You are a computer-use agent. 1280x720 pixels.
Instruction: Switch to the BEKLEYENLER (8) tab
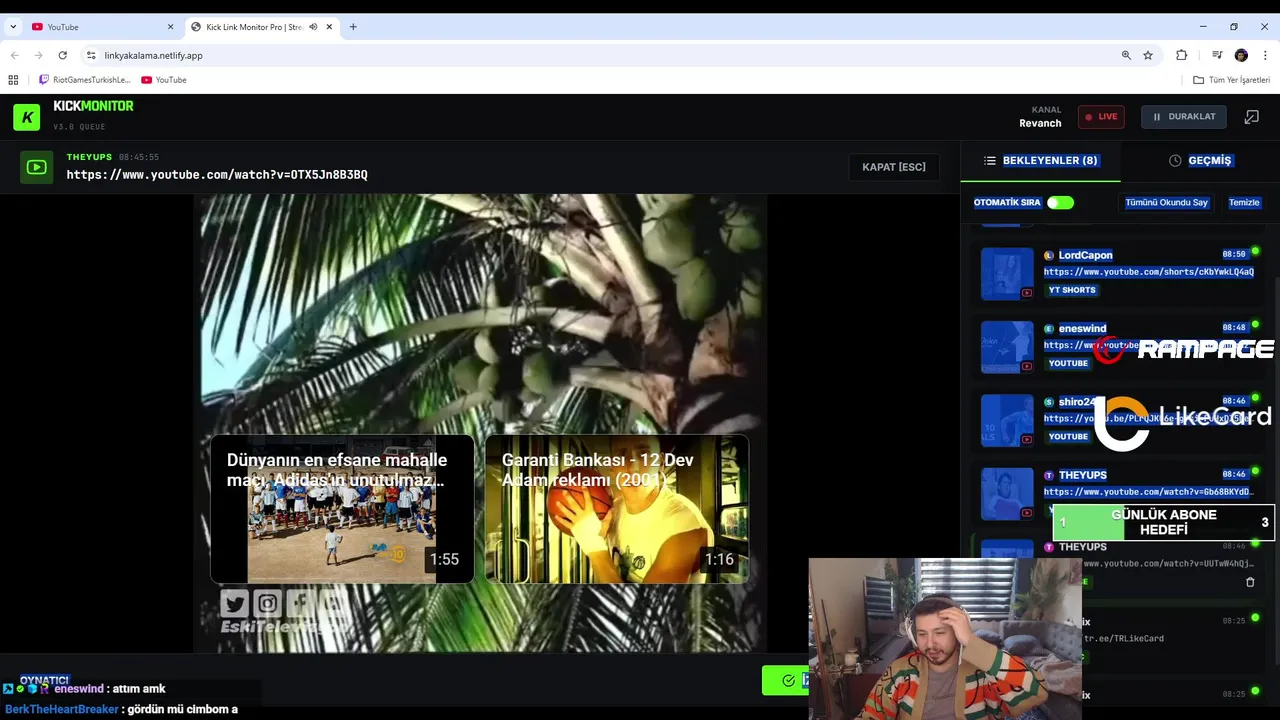pos(1040,160)
